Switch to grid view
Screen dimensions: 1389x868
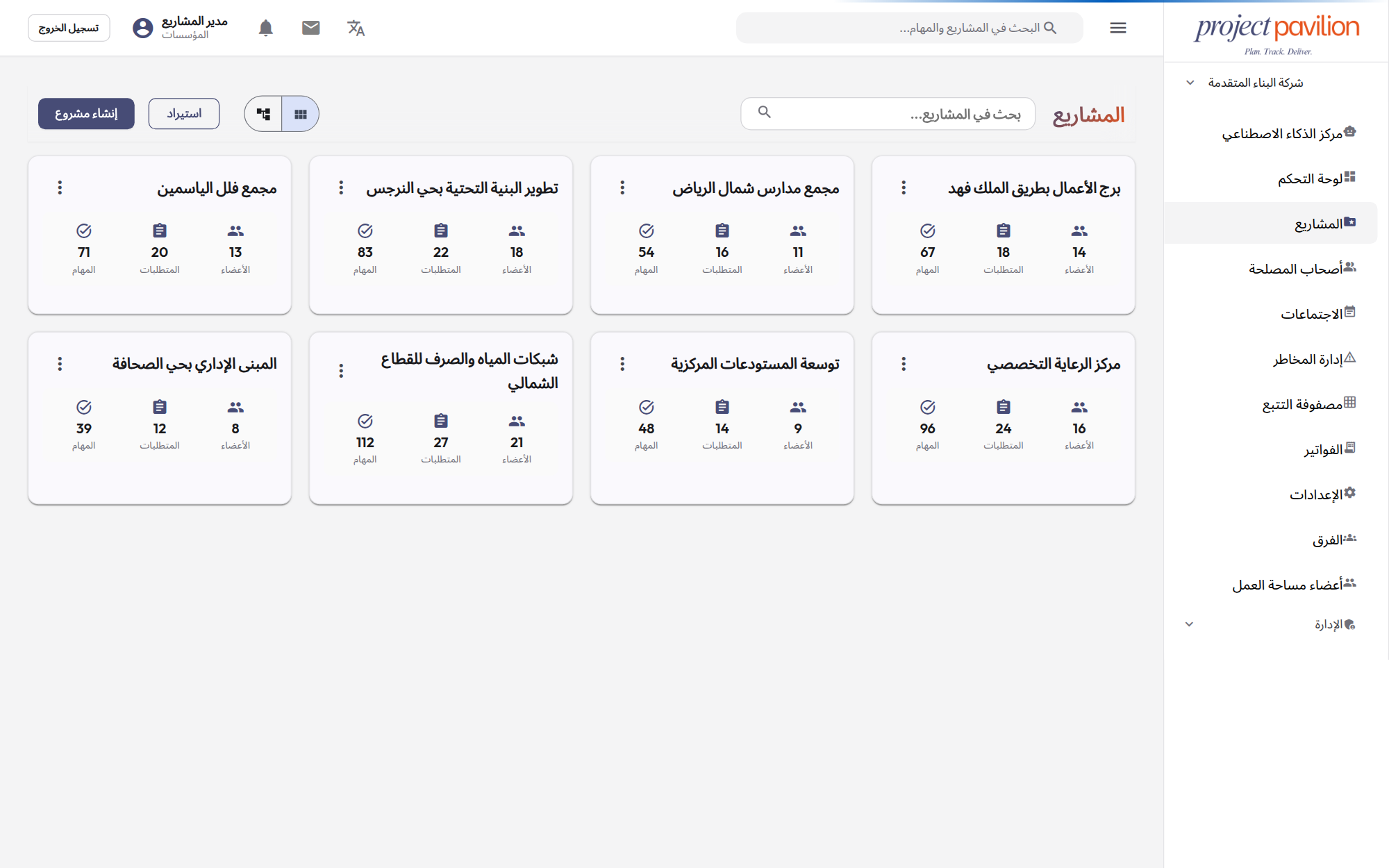pos(300,114)
